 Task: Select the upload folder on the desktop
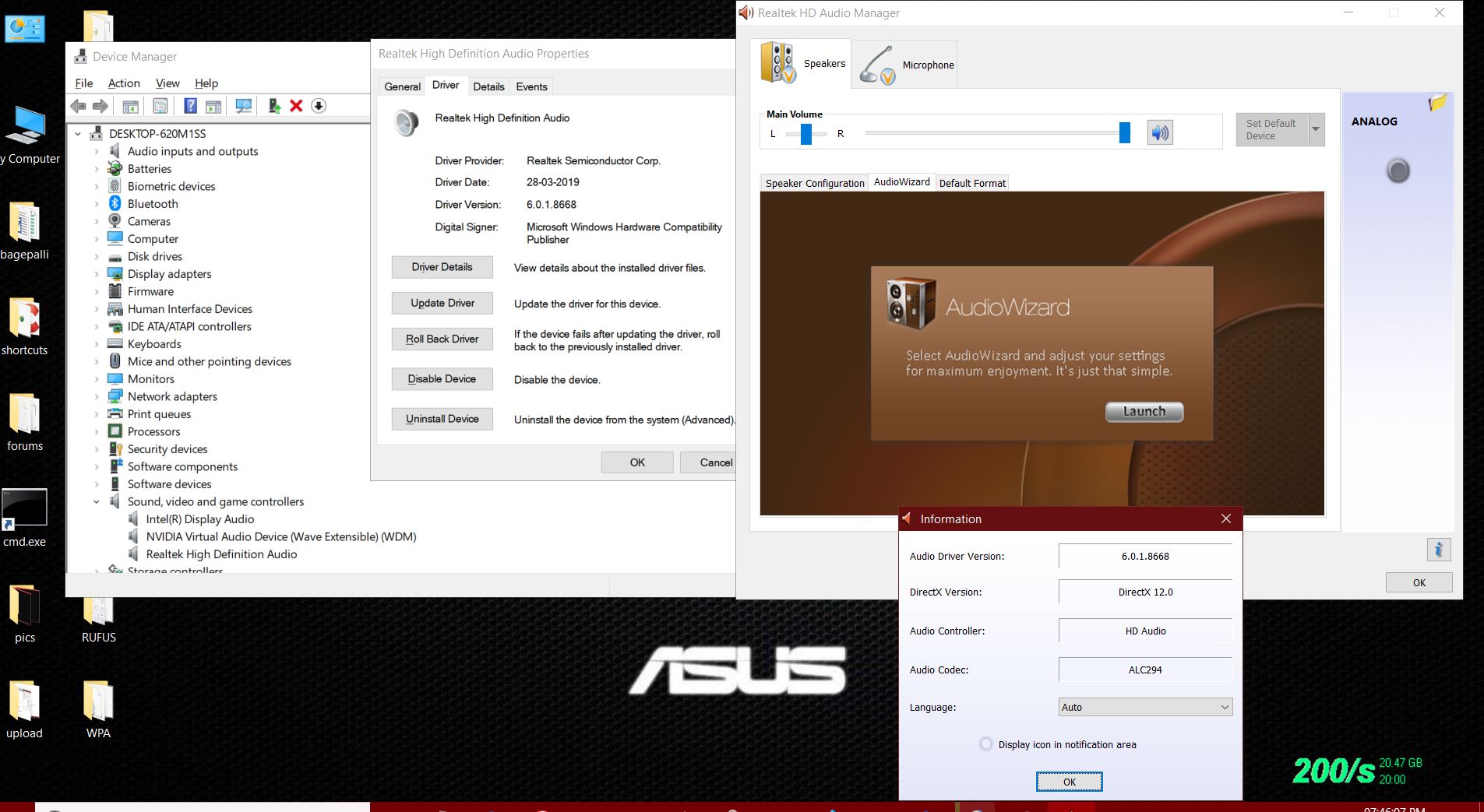[x=24, y=710]
